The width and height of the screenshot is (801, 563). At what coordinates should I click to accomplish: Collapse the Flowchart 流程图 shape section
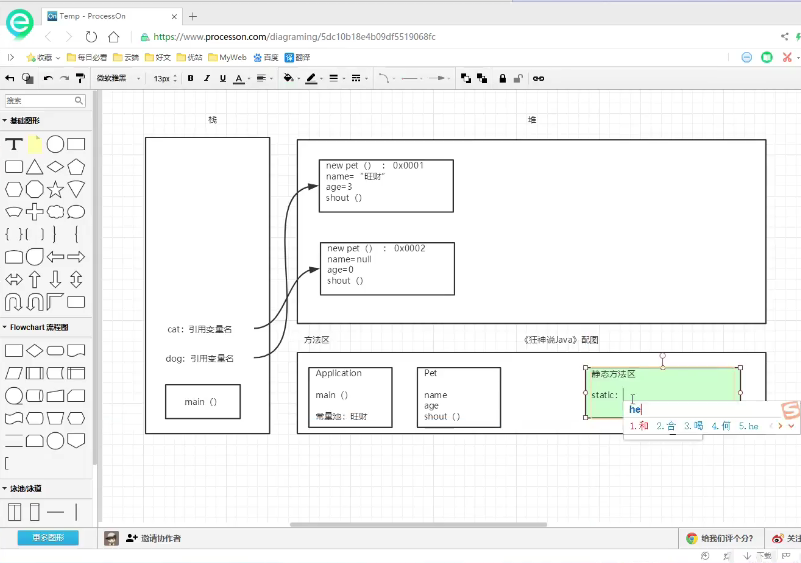point(38,327)
